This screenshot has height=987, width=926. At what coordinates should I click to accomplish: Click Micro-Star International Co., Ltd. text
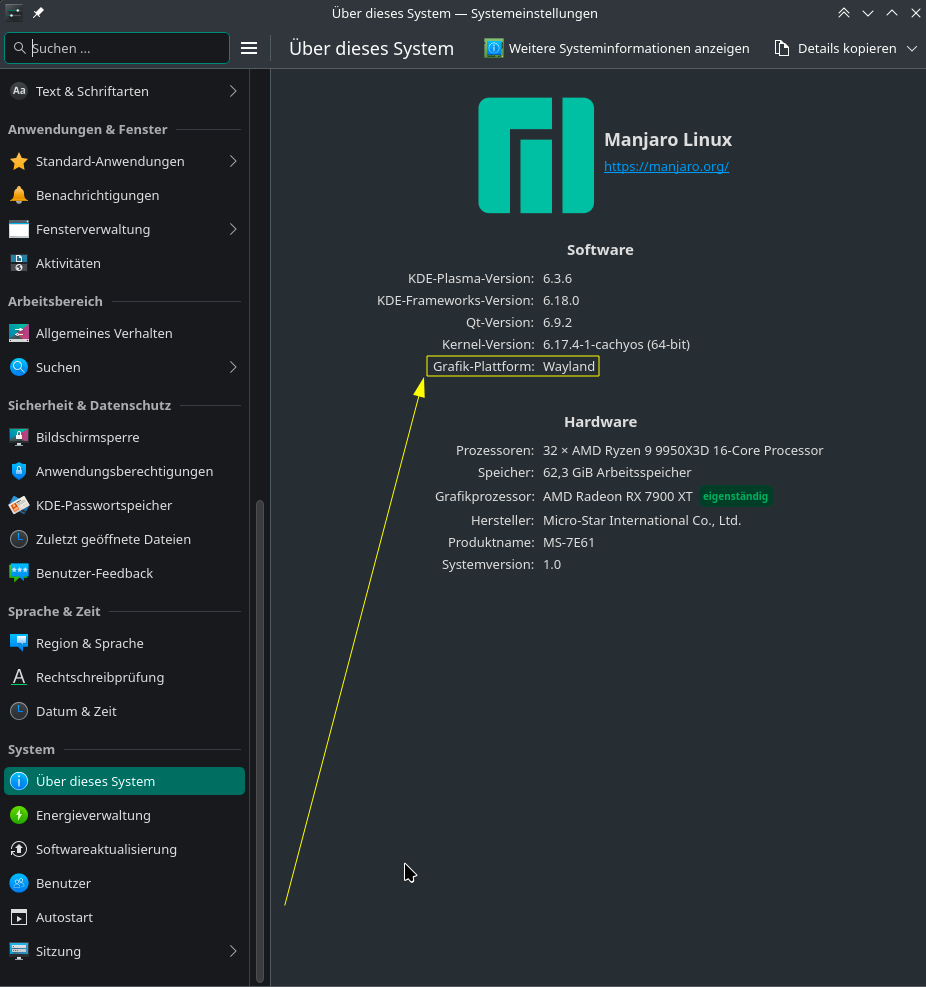641,520
